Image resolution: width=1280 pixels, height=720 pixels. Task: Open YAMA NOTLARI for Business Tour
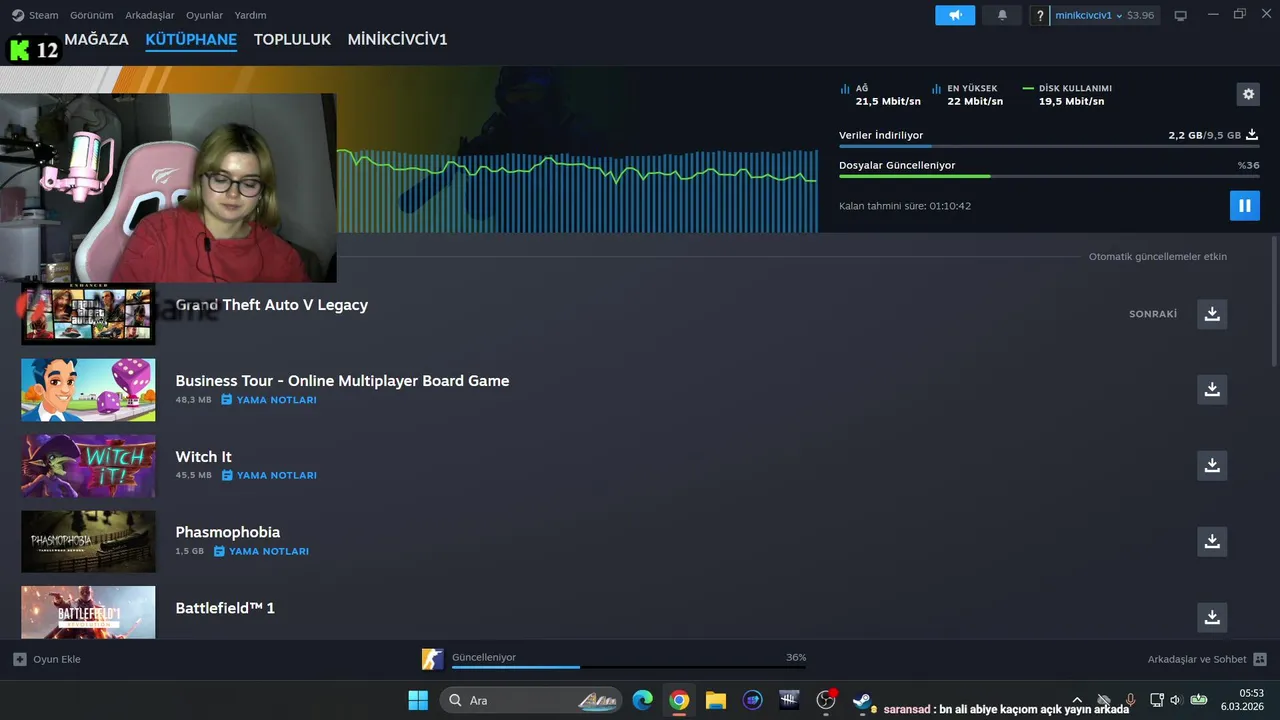[x=269, y=400]
